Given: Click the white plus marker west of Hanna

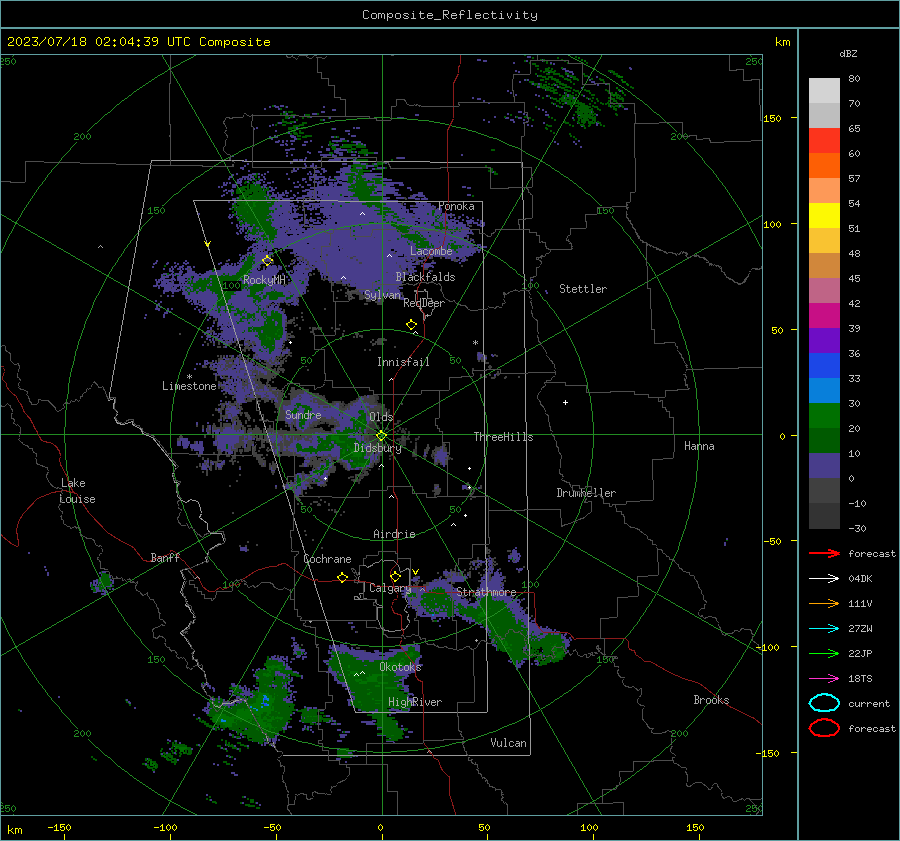Looking at the screenshot, I should tap(565, 402).
